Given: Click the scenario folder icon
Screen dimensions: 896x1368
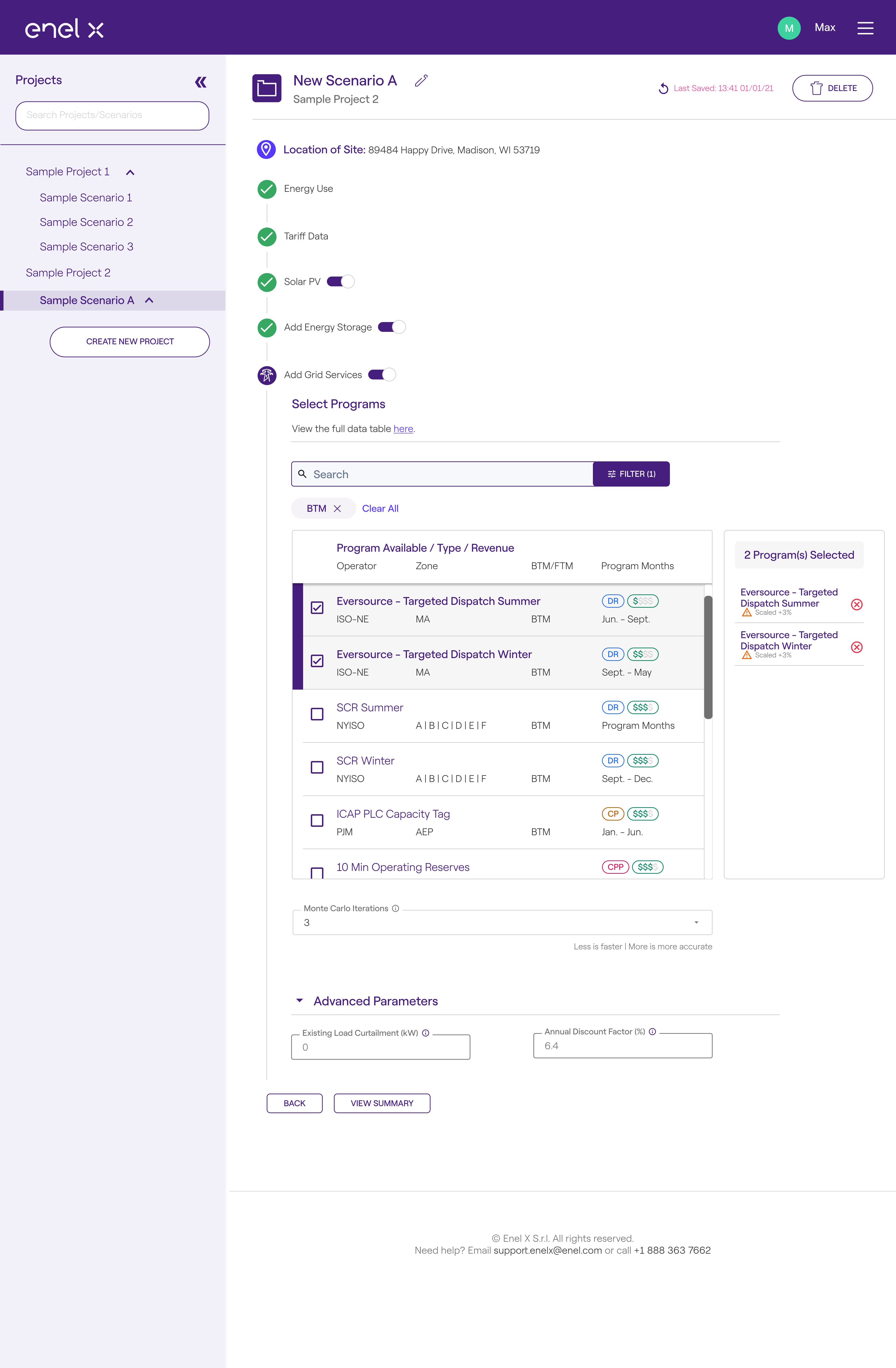Looking at the screenshot, I should pos(267,88).
